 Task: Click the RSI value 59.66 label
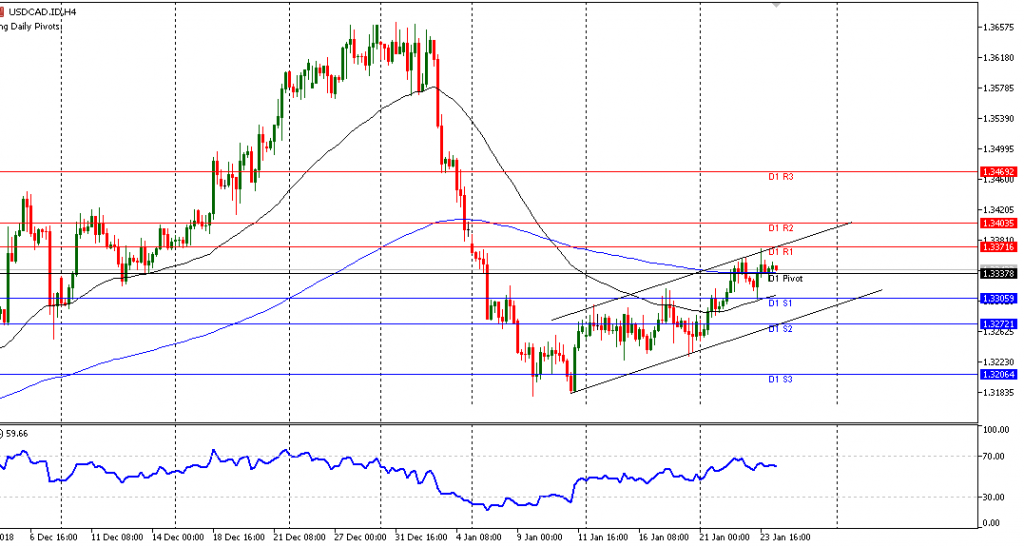click(16, 434)
